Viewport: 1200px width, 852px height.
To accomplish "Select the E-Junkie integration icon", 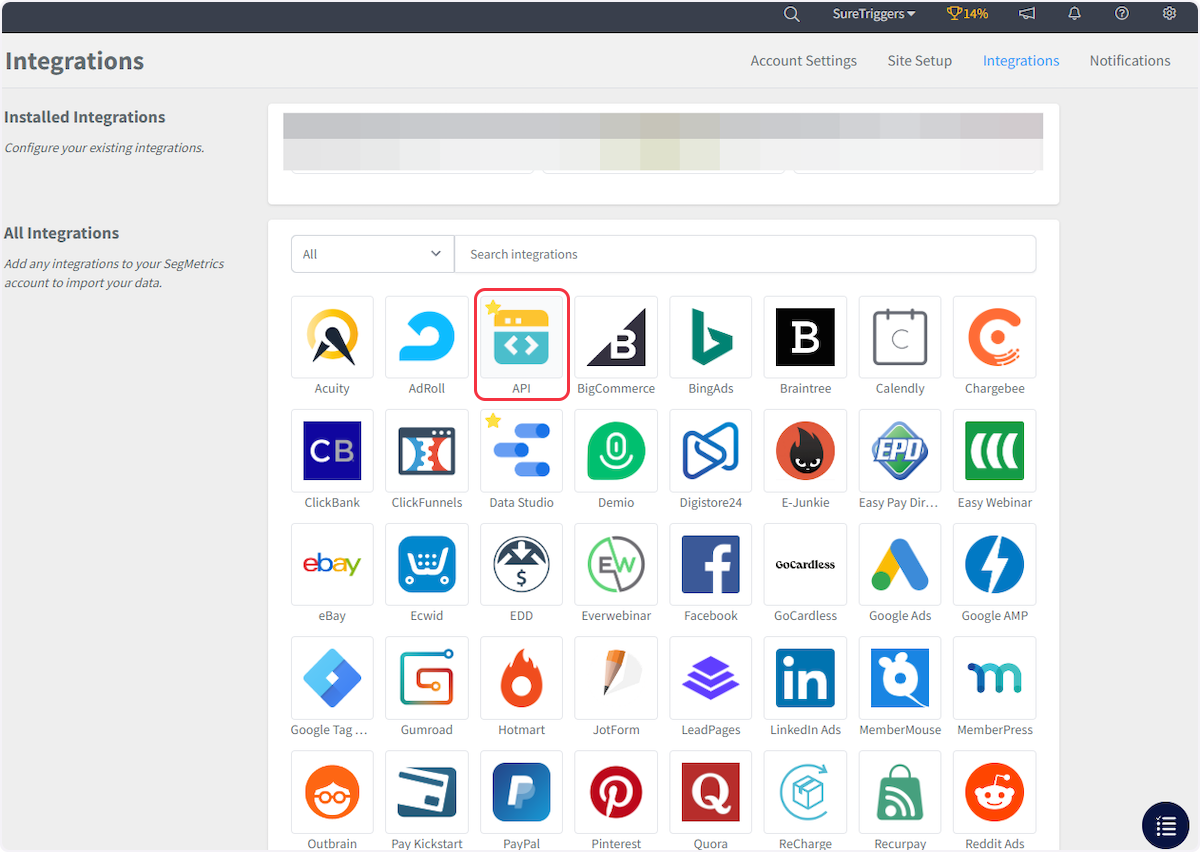I will tap(805, 451).
